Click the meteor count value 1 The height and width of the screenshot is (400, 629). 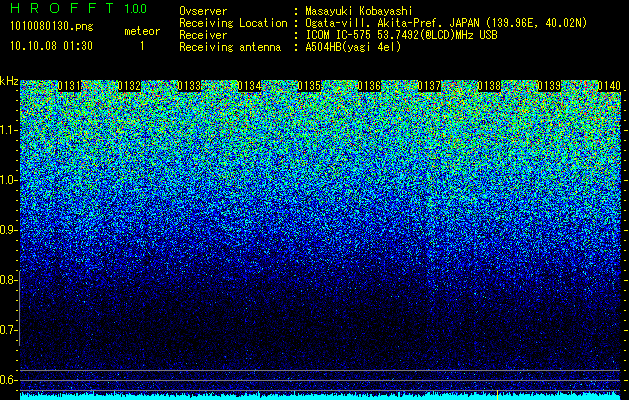click(x=142, y=46)
